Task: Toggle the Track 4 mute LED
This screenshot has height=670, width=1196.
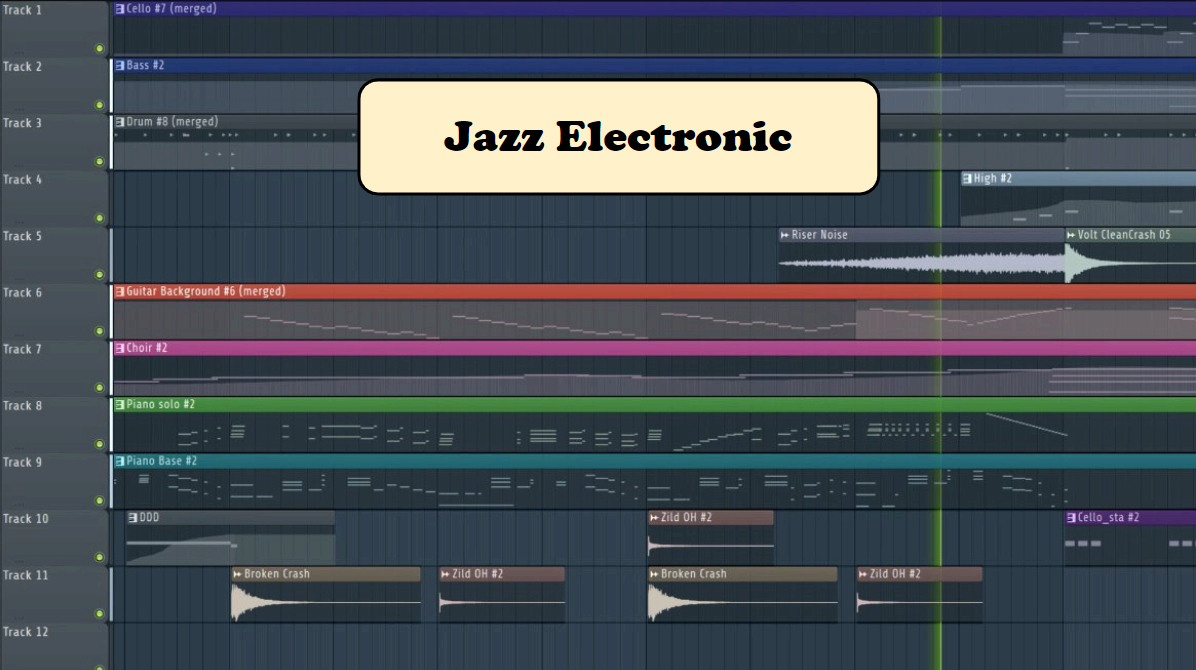Action: tap(99, 217)
